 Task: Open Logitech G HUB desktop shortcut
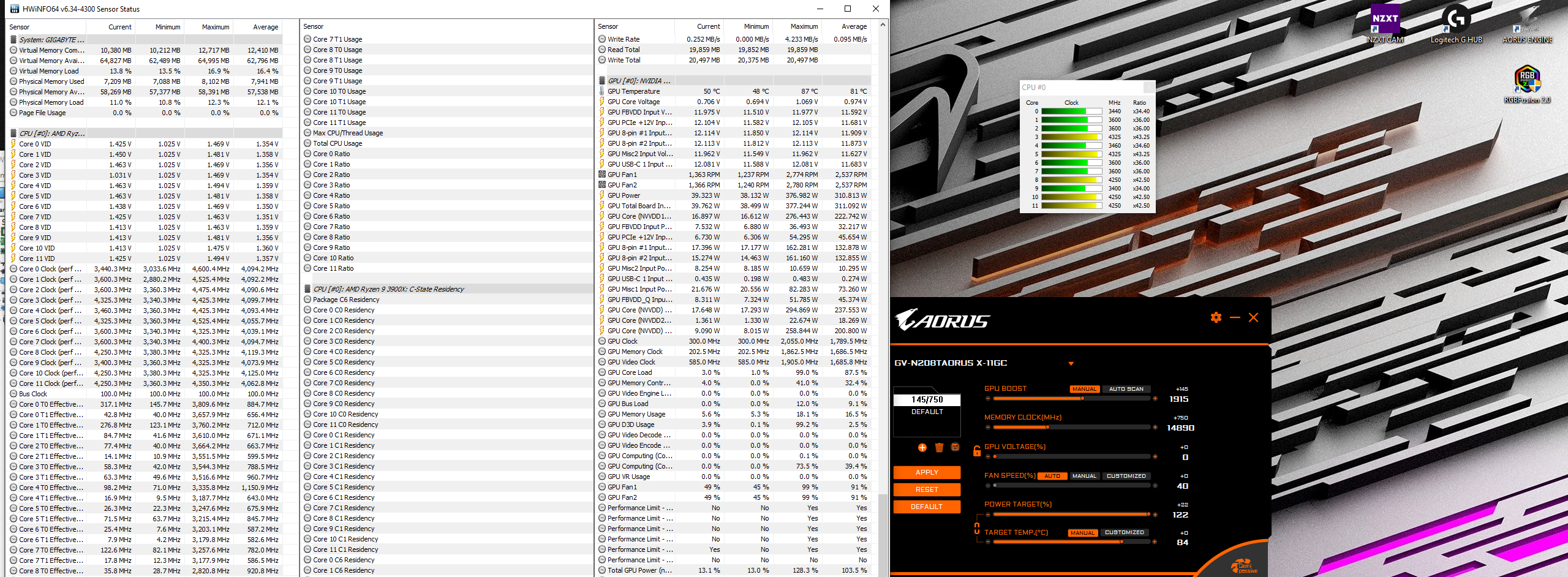pos(1457,25)
